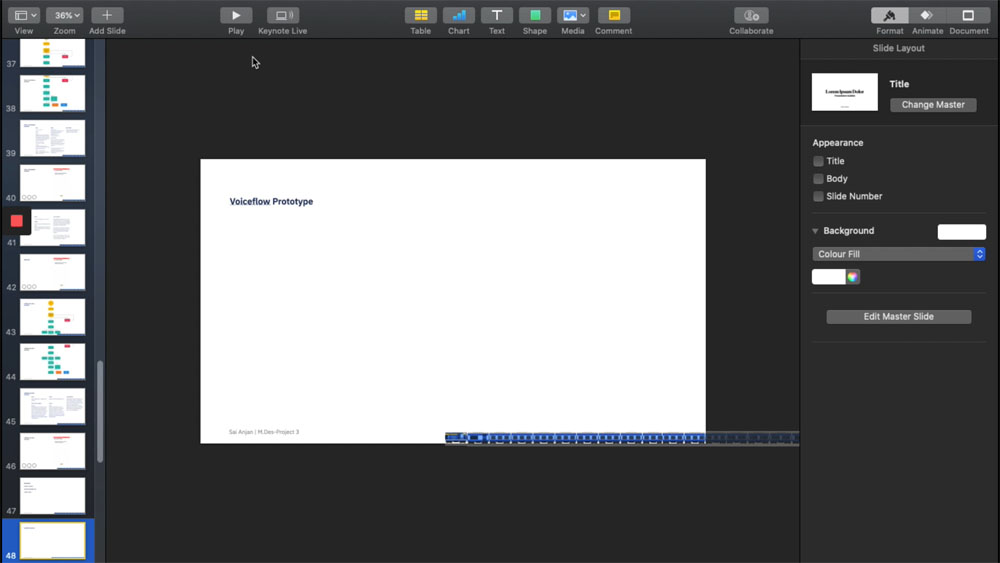Viewport: 1000px width, 563px height.
Task: Click the Change Master button
Action: tap(933, 105)
